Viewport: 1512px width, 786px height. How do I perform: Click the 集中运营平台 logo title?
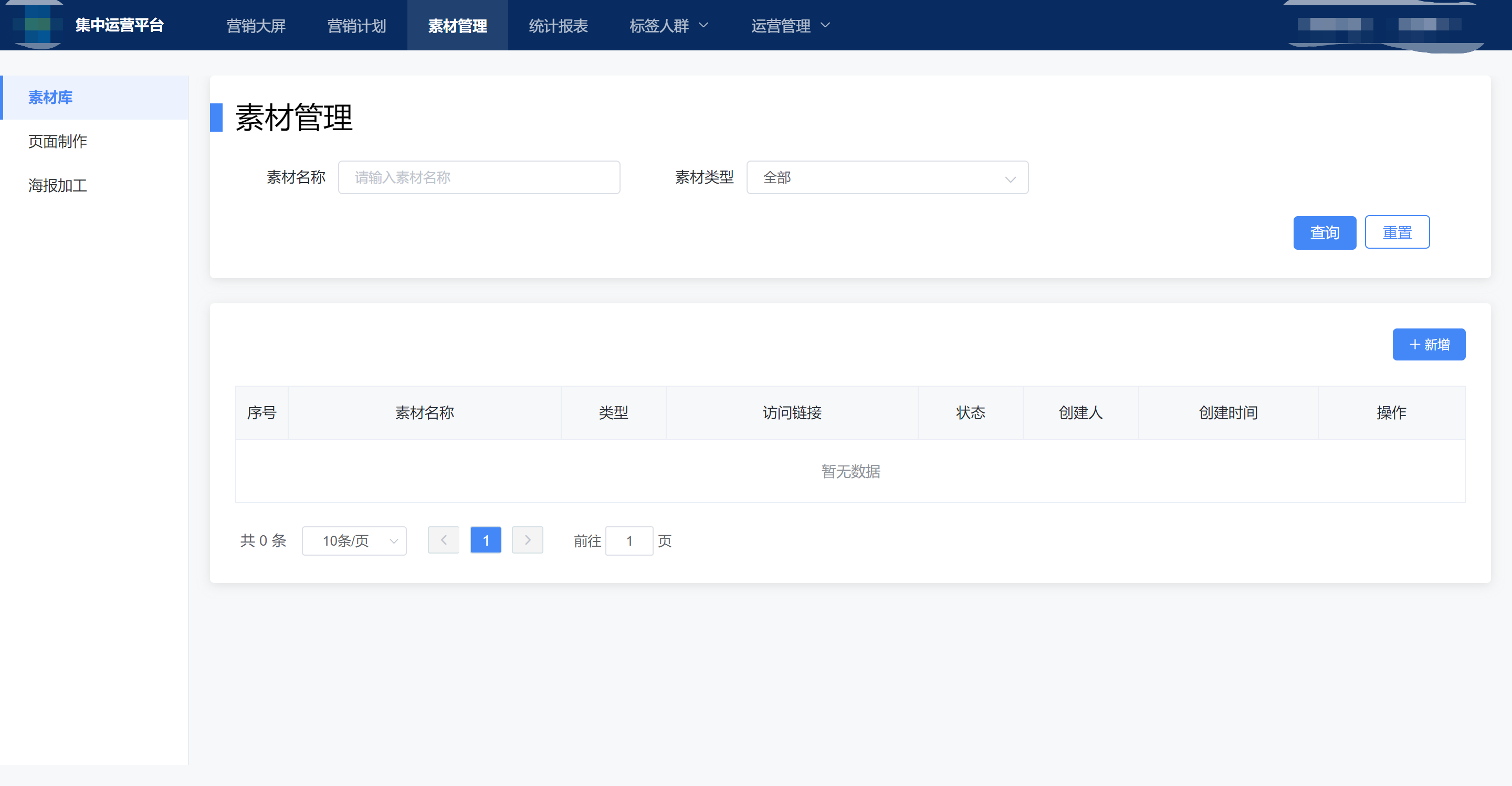[x=119, y=25]
